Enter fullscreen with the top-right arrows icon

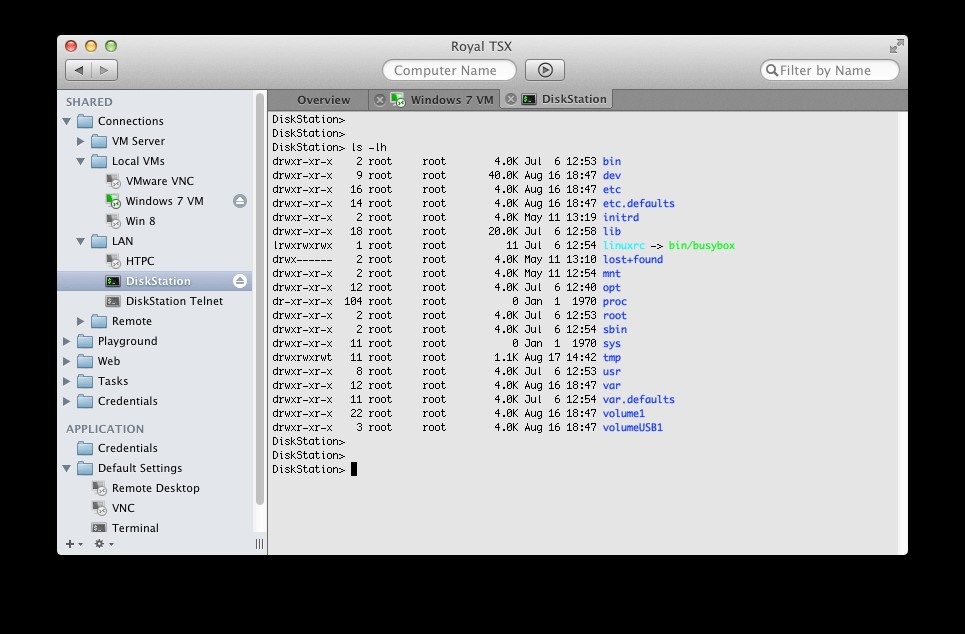[896, 46]
